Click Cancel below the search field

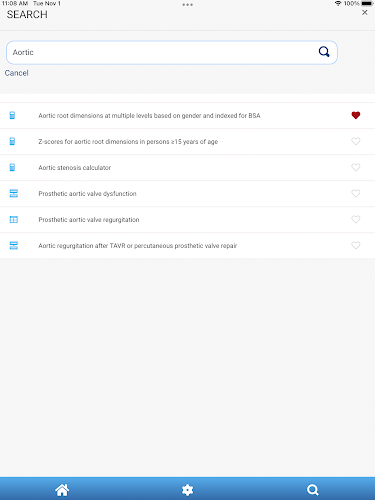tap(16, 73)
